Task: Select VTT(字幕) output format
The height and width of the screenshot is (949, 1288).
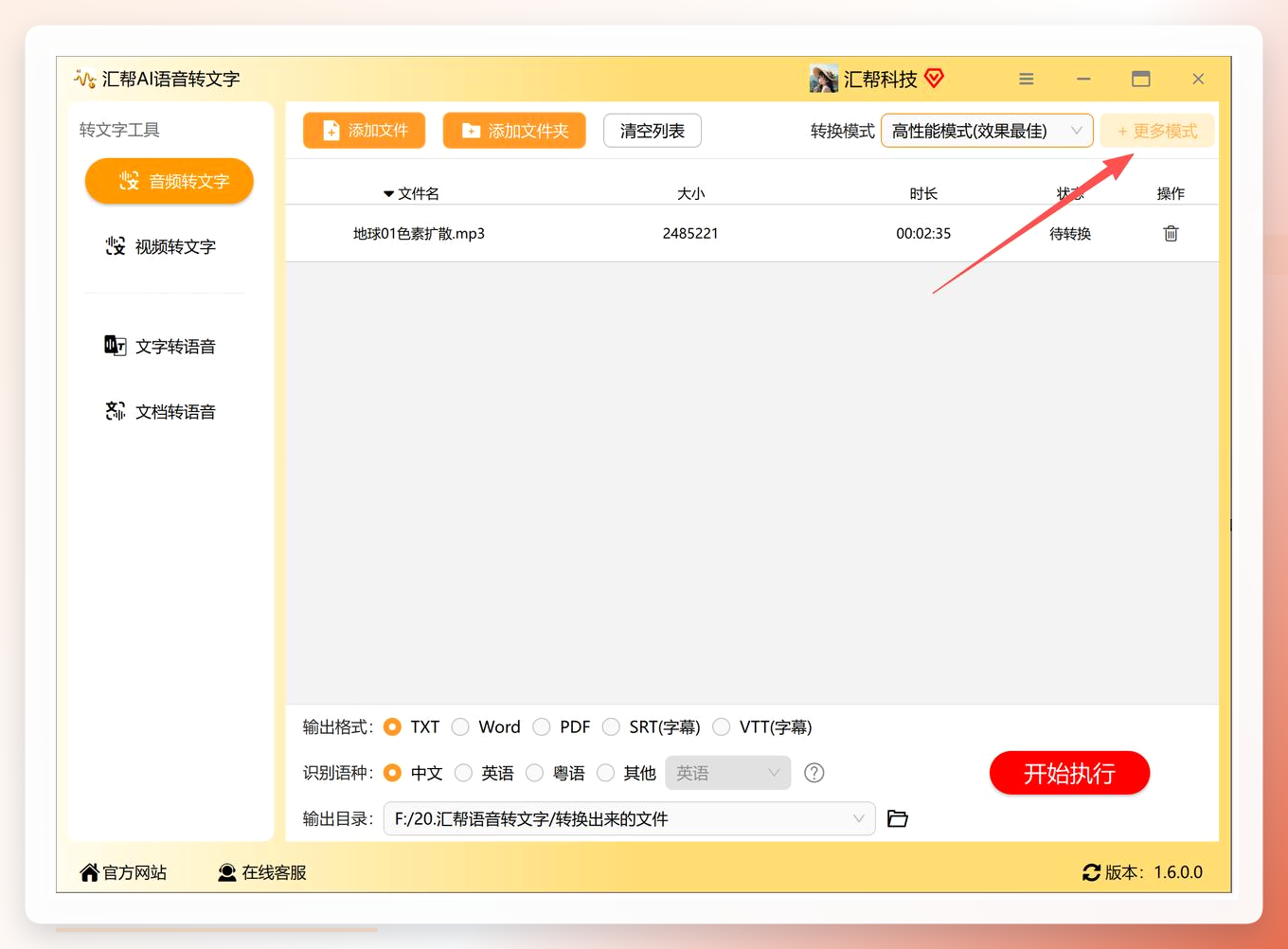Action: [722, 726]
